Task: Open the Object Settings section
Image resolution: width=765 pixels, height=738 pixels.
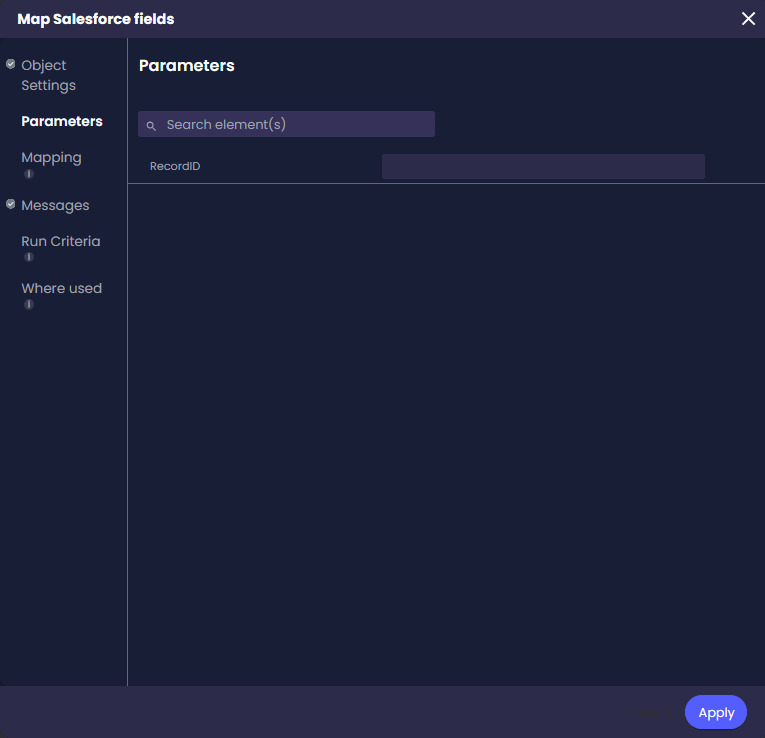Action: pyautogui.click(x=48, y=75)
